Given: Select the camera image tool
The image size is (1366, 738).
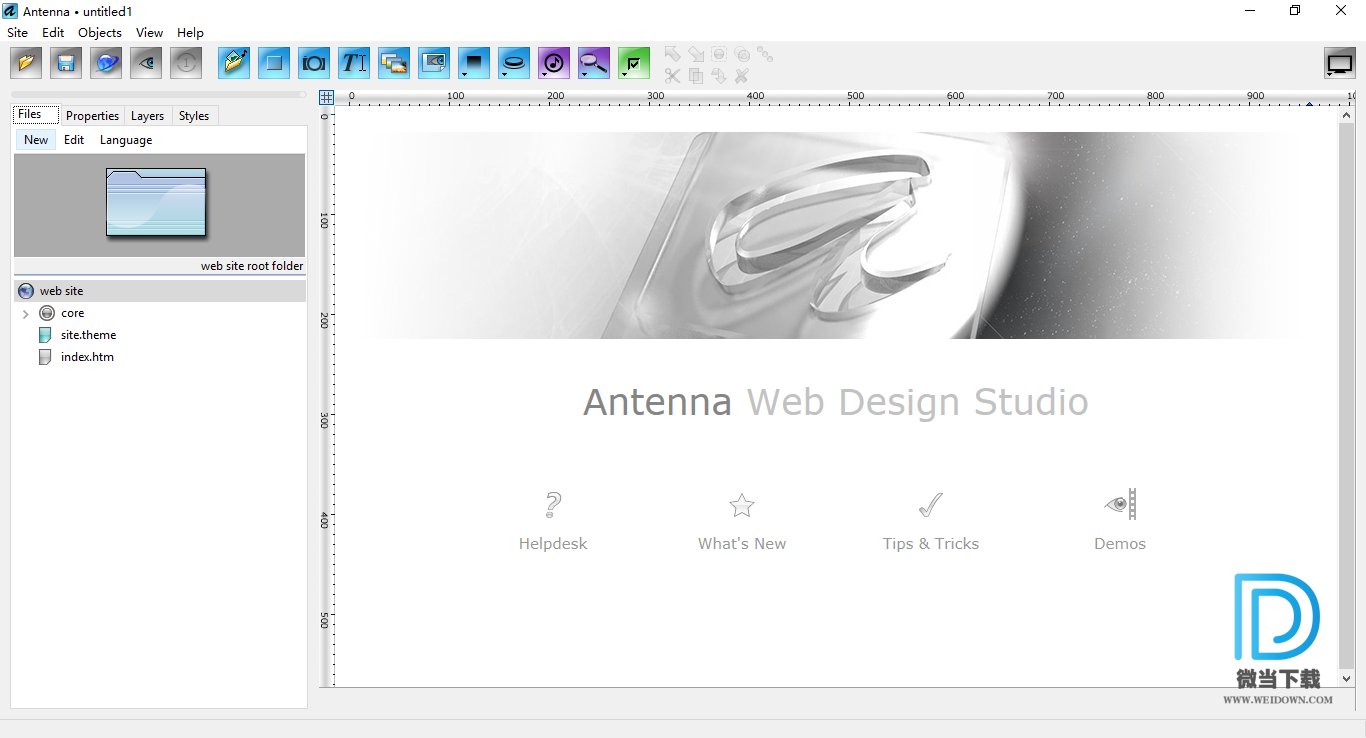Looking at the screenshot, I should click(x=314, y=63).
